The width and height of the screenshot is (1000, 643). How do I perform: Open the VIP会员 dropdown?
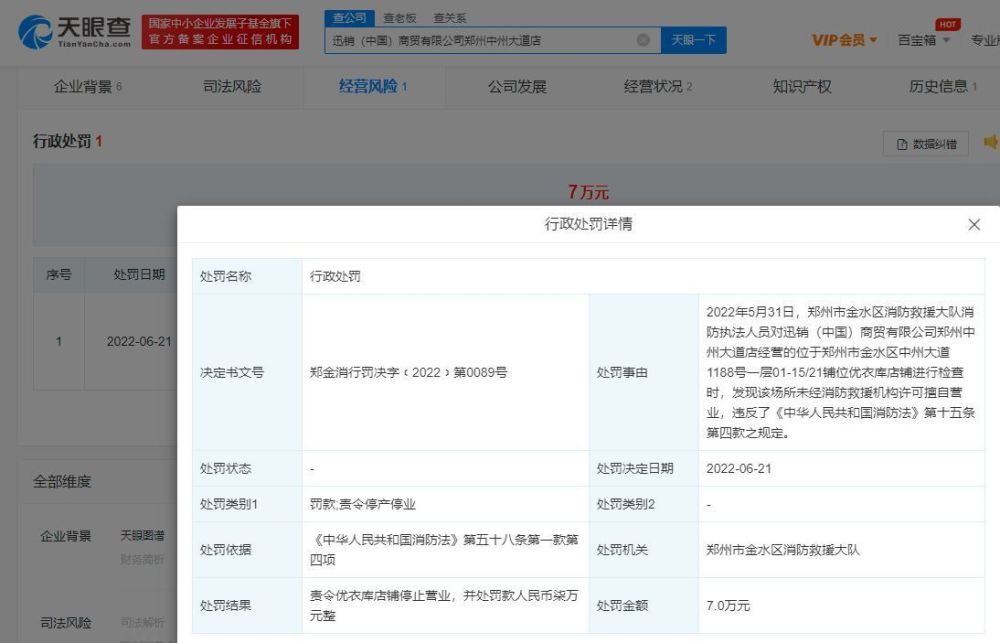coord(844,40)
